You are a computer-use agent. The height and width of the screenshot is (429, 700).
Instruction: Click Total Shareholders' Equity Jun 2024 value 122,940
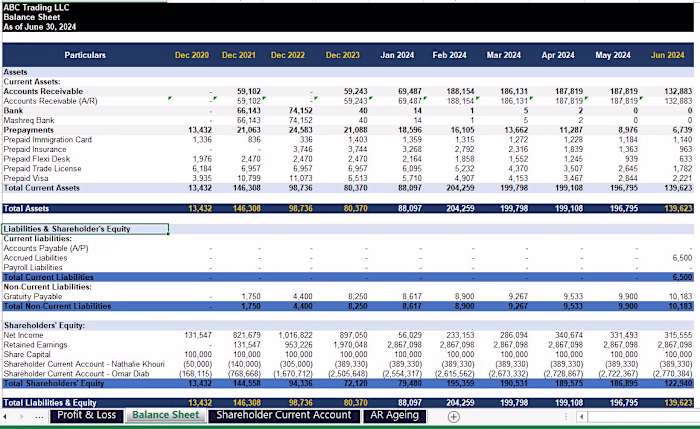678,383
